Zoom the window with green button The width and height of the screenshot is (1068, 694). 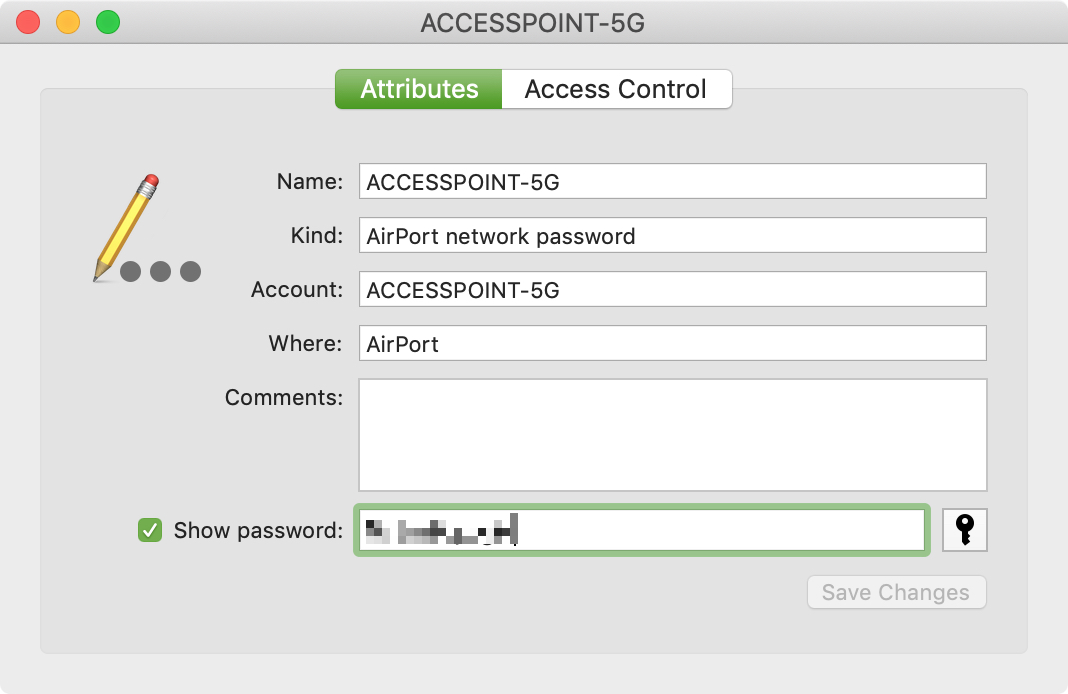108,22
